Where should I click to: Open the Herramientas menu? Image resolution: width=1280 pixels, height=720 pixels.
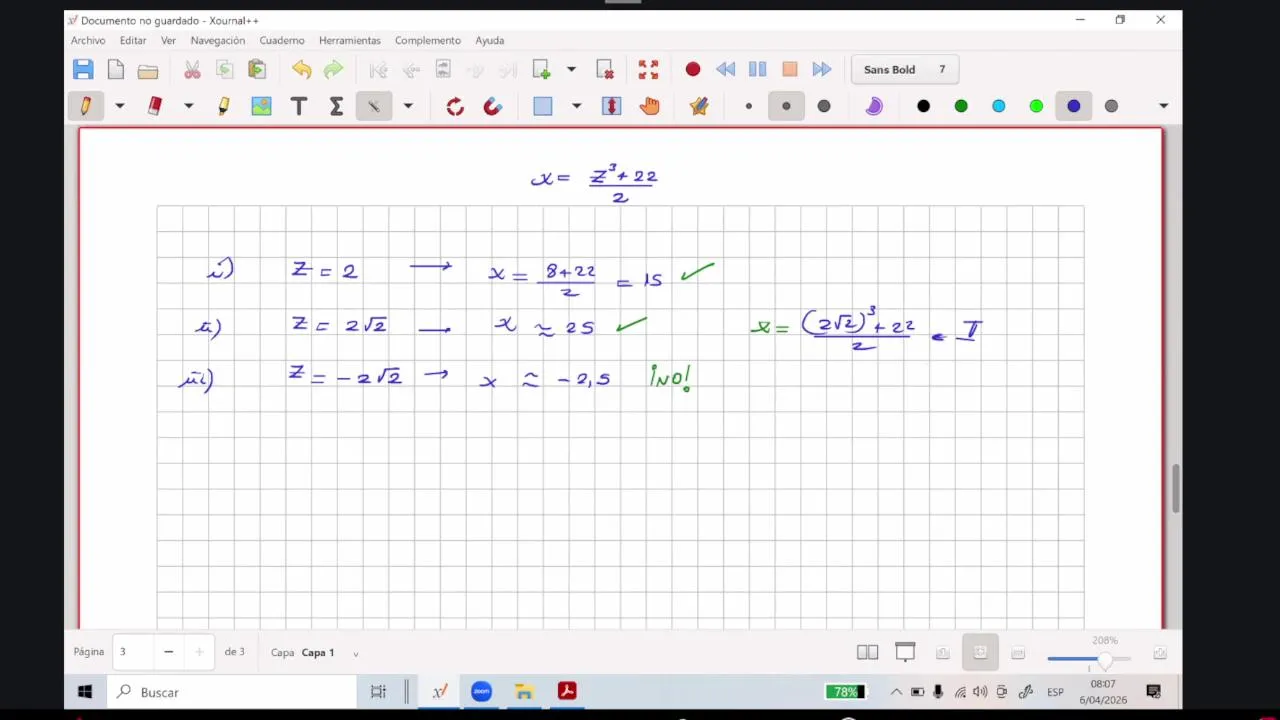(x=350, y=40)
